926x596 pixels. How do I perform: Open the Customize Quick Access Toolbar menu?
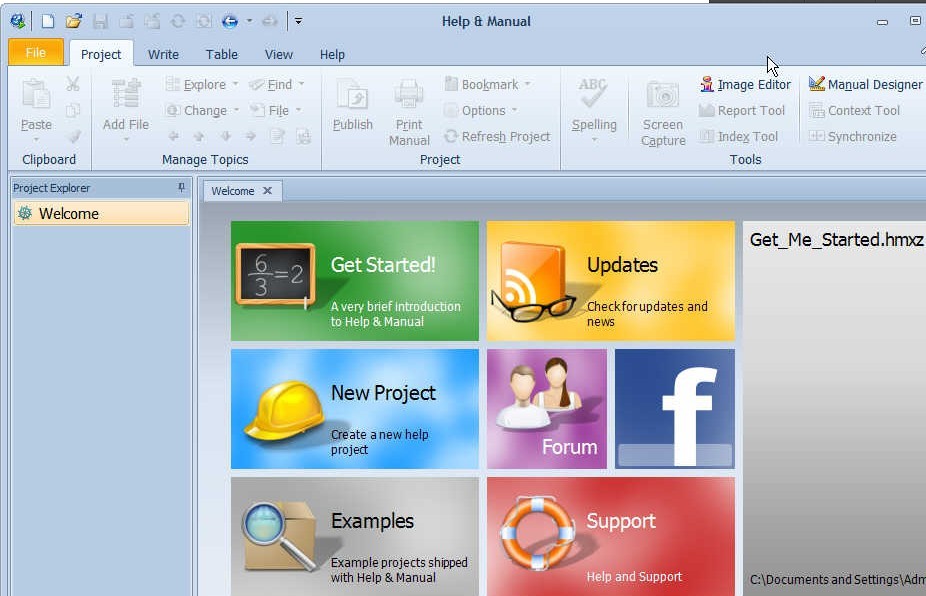coord(298,21)
